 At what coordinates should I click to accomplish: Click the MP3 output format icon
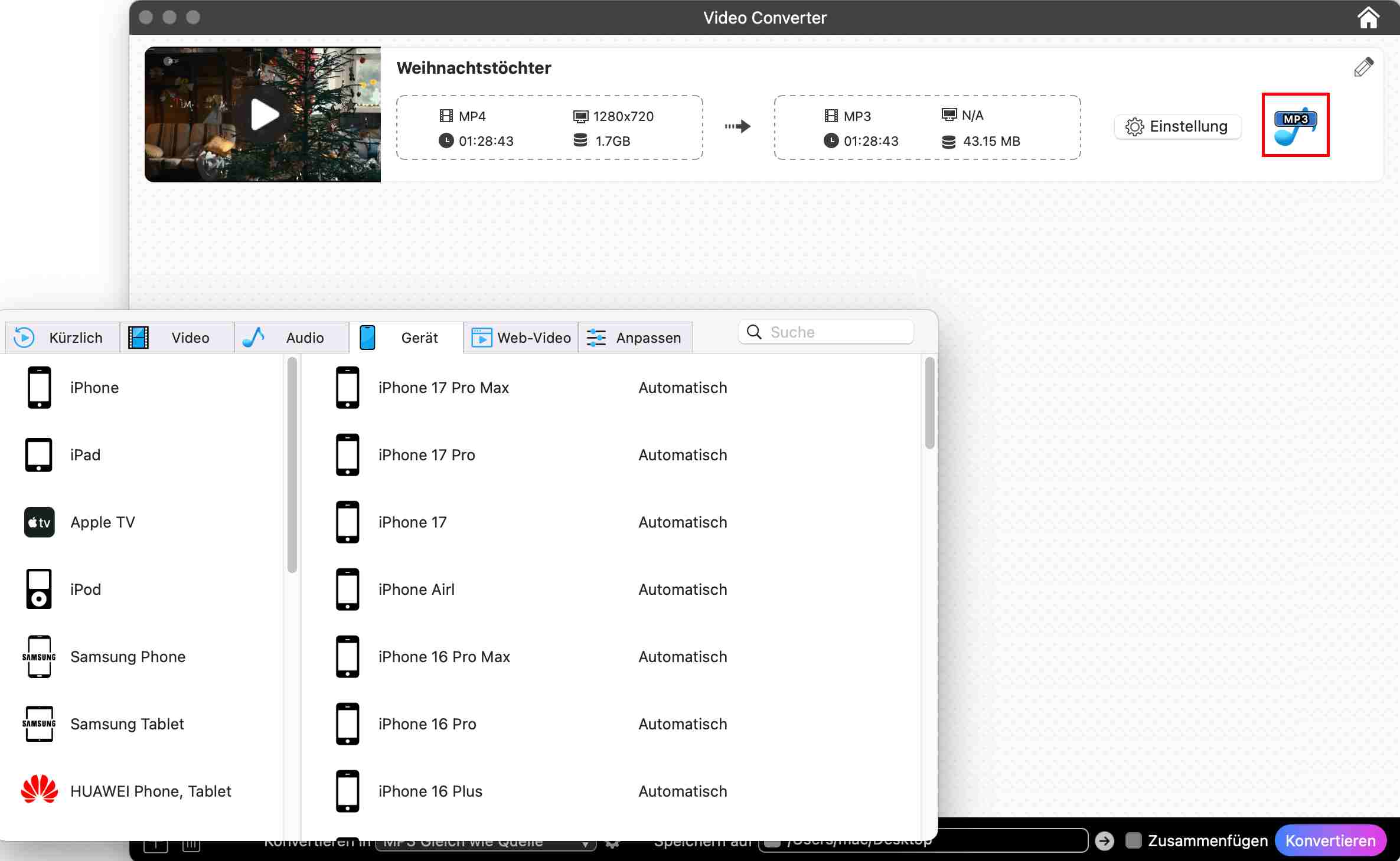pyautogui.click(x=1295, y=125)
